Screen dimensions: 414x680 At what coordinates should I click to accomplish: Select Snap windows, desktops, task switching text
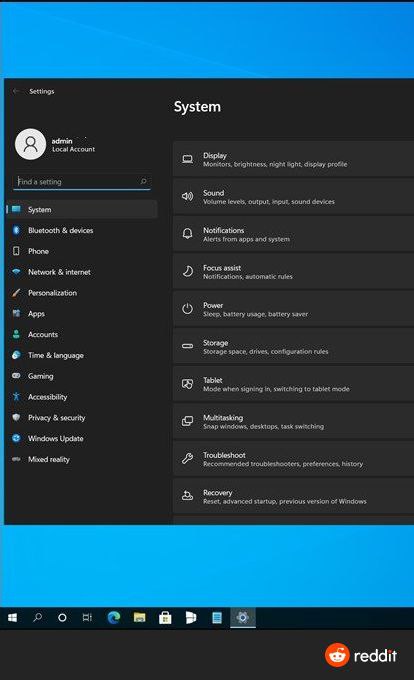[x=264, y=426]
